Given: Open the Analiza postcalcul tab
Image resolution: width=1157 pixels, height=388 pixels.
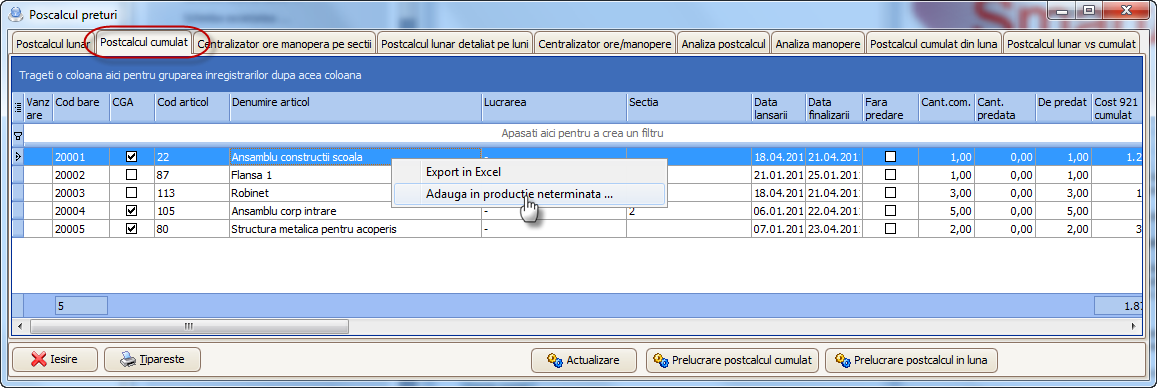Looking at the screenshot, I should click(724, 44).
